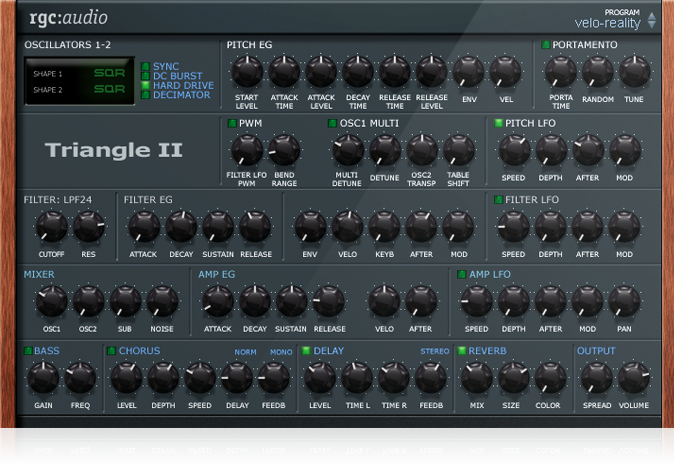Click the PORTA TIME knob
The width and height of the screenshot is (674, 465).
tap(561, 72)
